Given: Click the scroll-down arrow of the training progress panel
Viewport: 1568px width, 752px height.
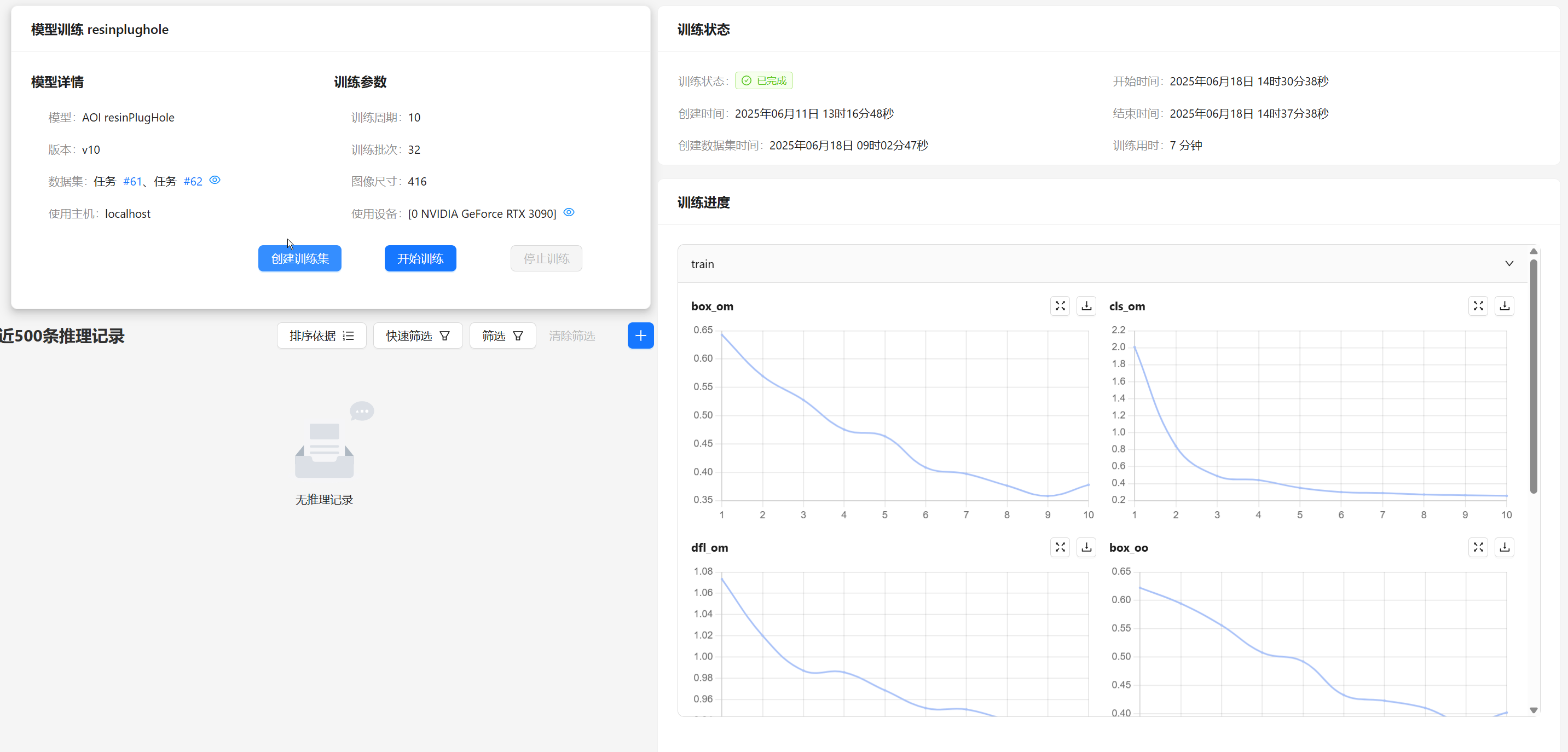Looking at the screenshot, I should click(1534, 710).
